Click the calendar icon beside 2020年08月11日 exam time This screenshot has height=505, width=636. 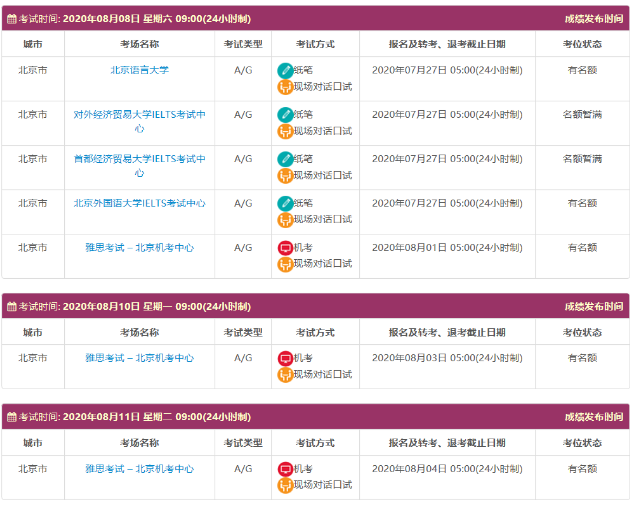click(12, 417)
